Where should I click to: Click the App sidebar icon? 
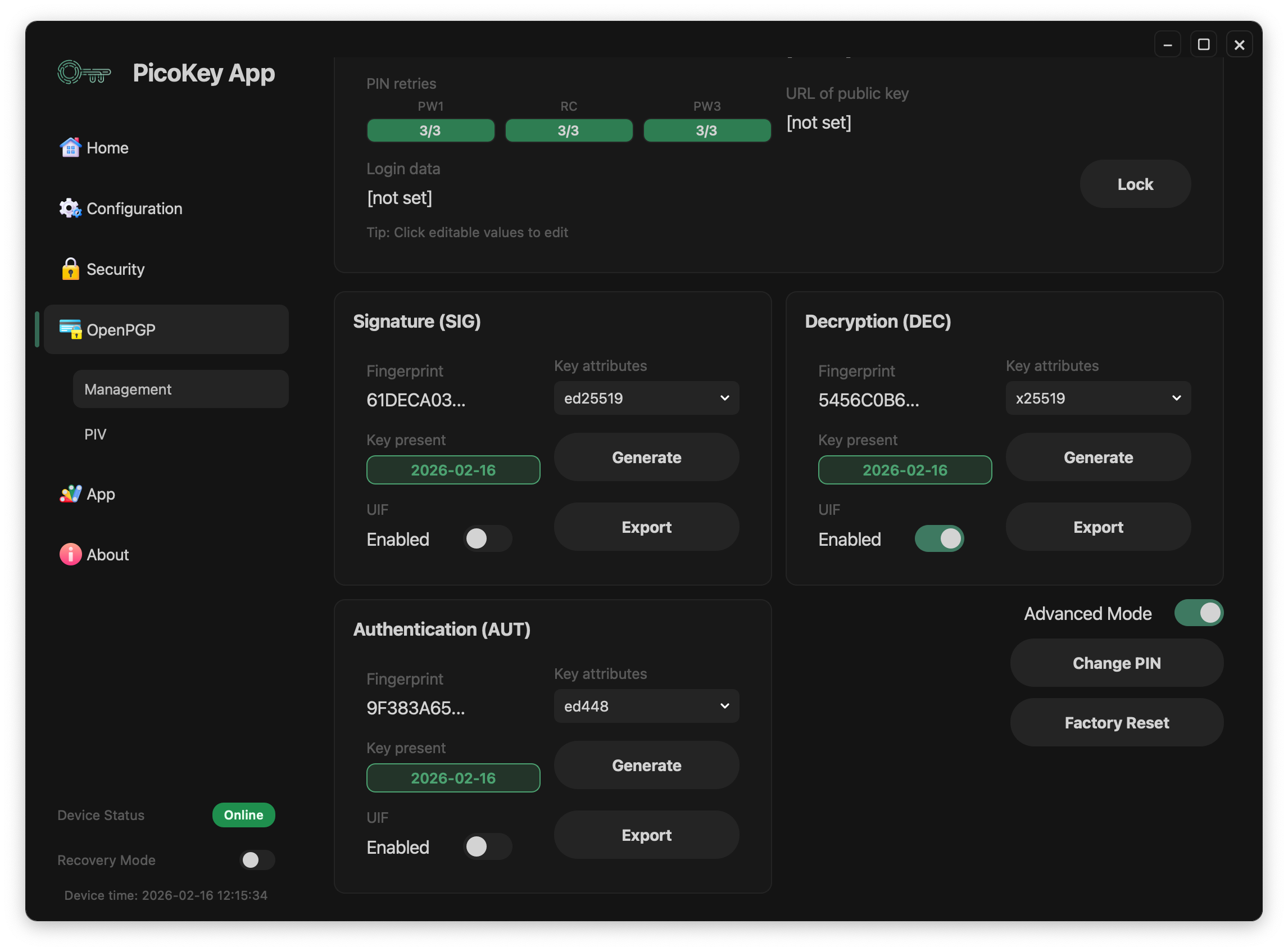pos(70,494)
